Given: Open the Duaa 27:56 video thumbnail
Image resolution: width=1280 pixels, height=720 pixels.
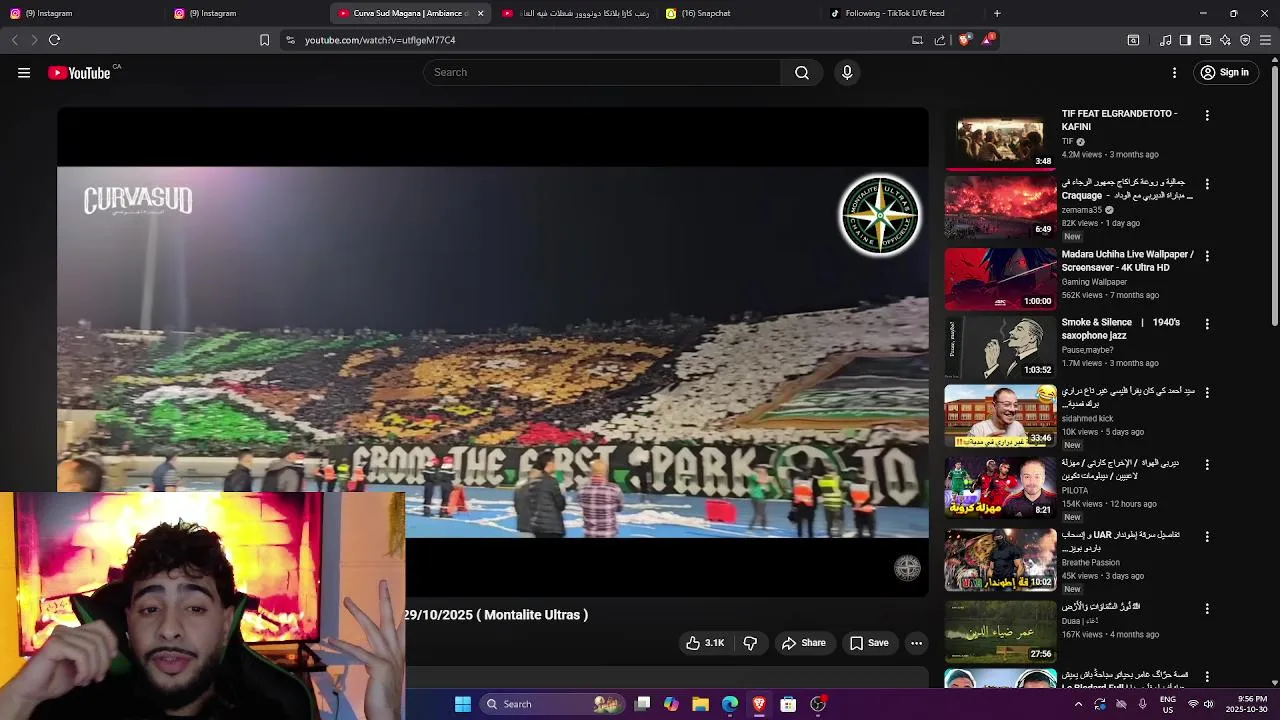Looking at the screenshot, I should 1000,631.
